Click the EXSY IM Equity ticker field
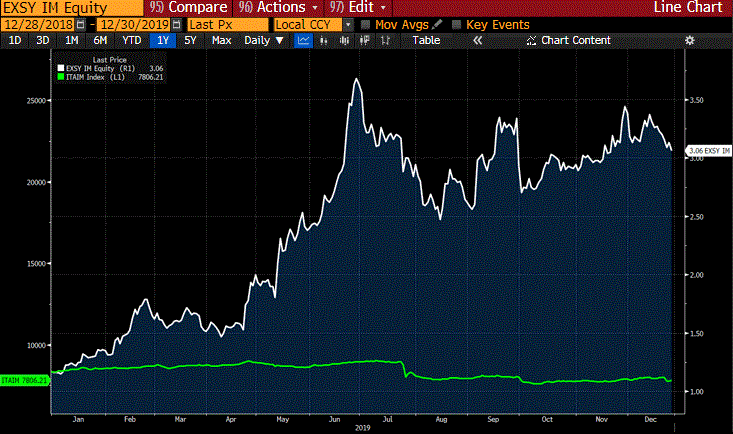Image resolution: width=733 pixels, height=434 pixels. click(x=72, y=8)
